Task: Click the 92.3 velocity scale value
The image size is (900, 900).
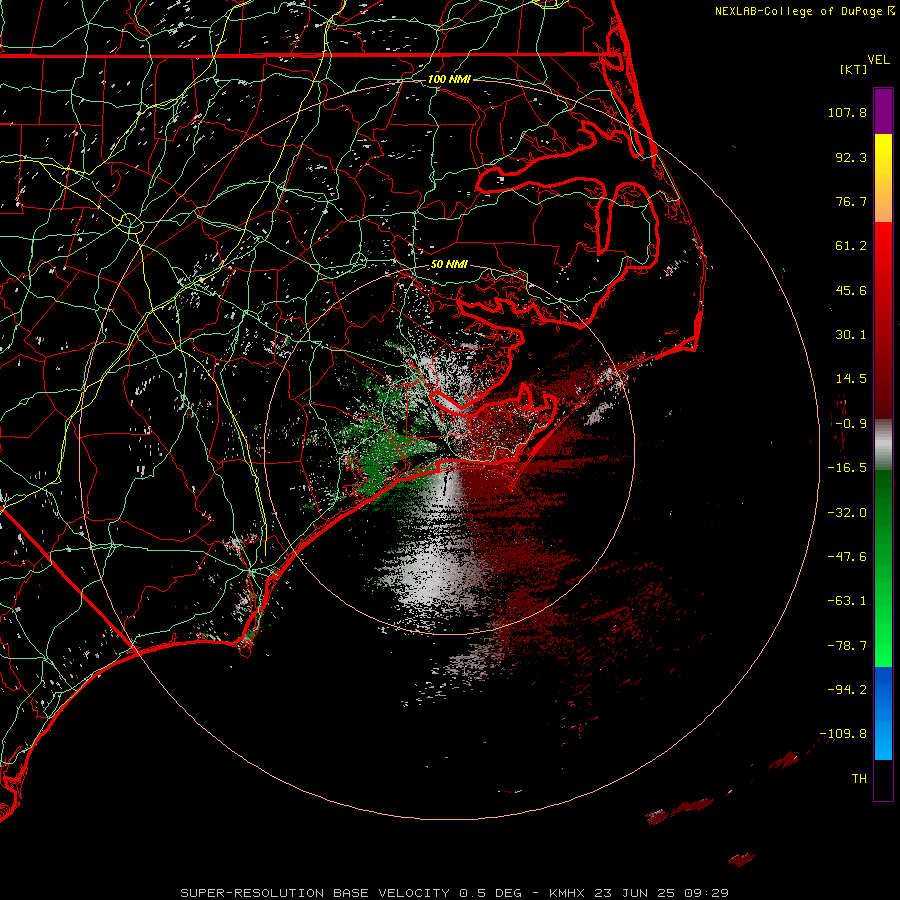Action: point(851,157)
